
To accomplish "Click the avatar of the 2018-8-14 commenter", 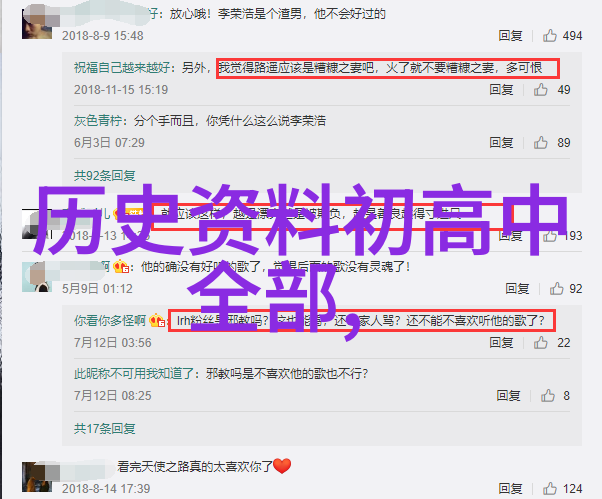I will pos(36,477).
